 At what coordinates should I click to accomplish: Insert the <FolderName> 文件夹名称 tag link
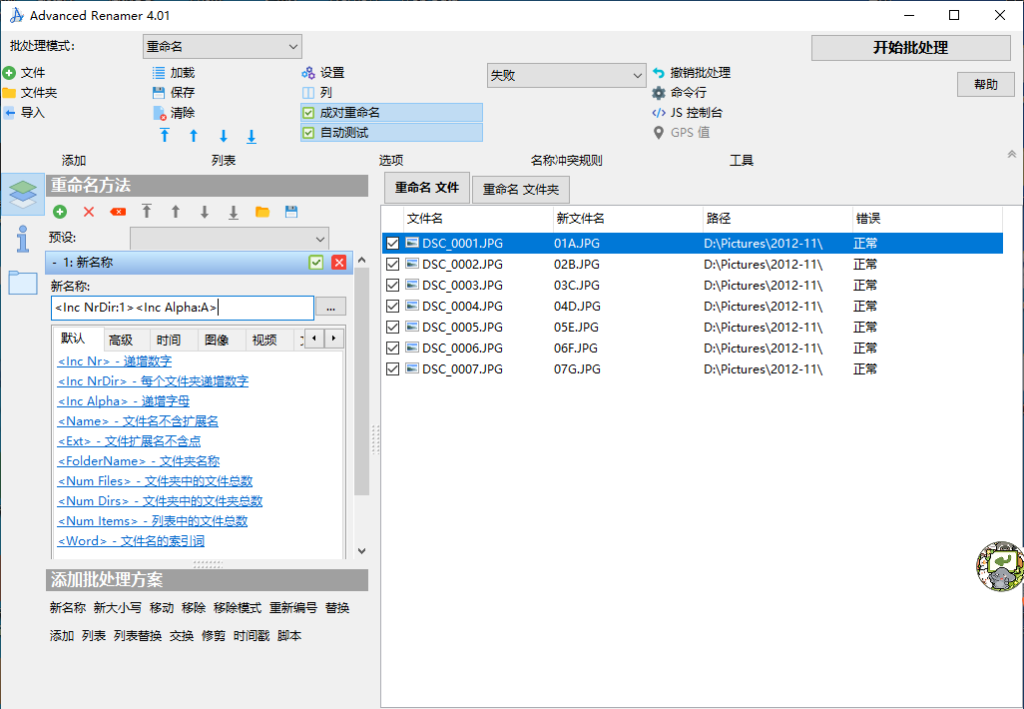(x=138, y=461)
